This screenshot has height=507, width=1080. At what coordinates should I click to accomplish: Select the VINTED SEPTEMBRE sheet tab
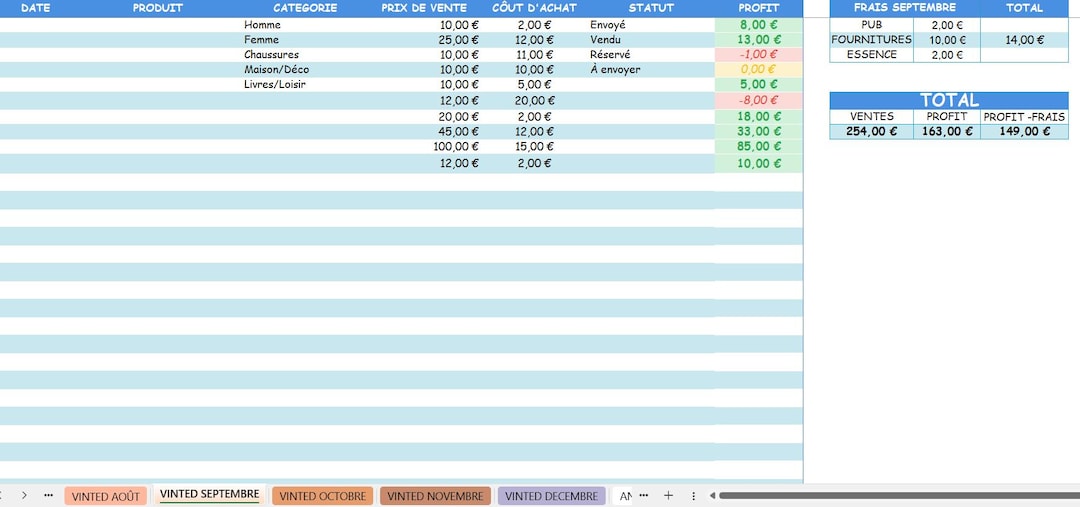[209, 495]
